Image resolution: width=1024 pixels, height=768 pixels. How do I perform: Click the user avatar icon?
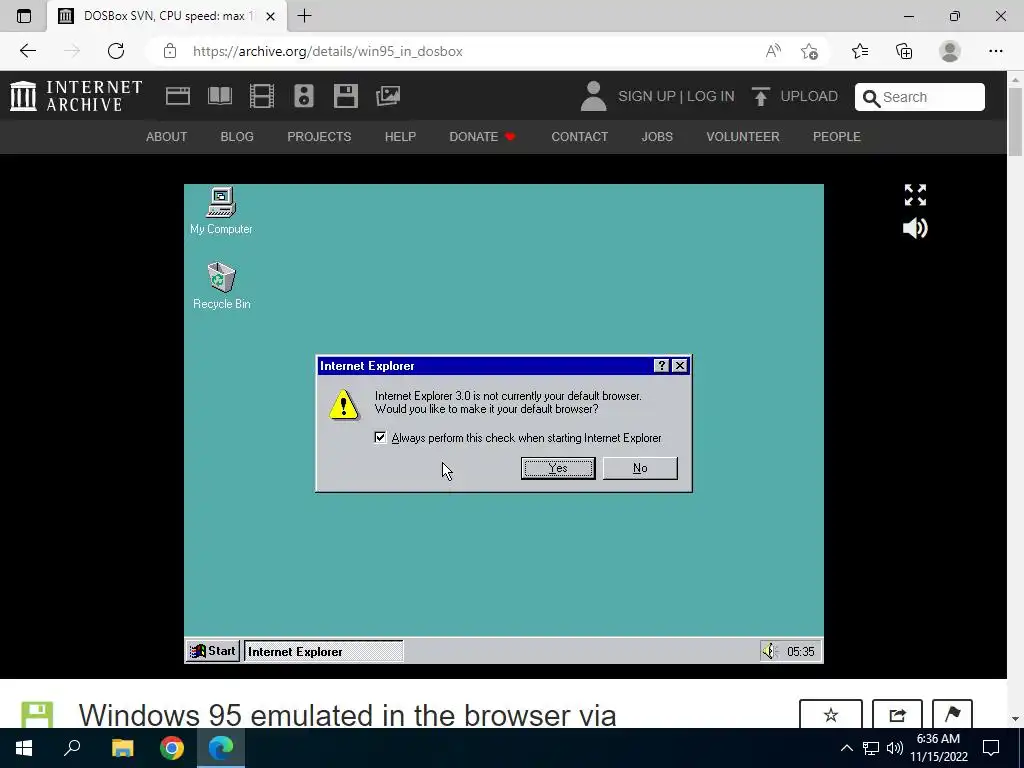tap(593, 96)
